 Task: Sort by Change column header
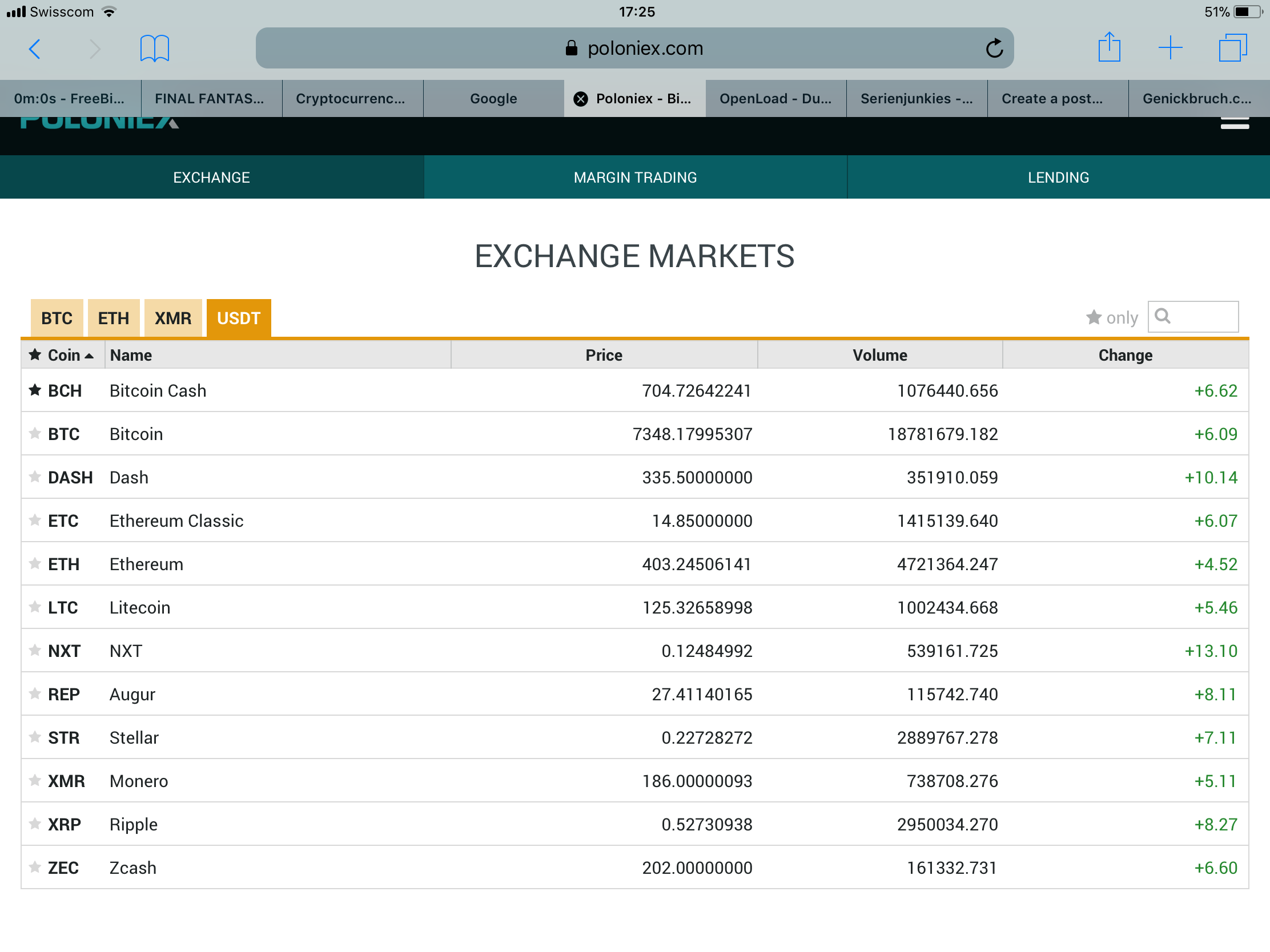tap(1126, 355)
